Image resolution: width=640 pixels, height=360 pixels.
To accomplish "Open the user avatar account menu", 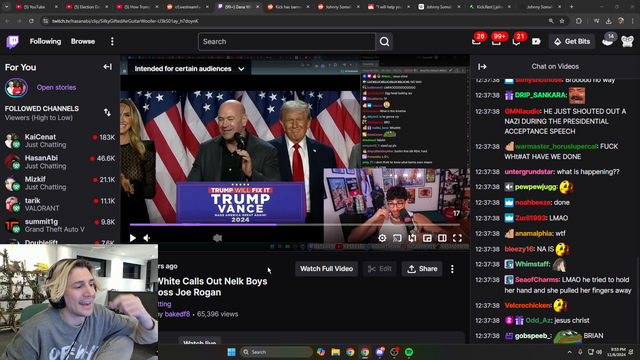I will (627, 41).
